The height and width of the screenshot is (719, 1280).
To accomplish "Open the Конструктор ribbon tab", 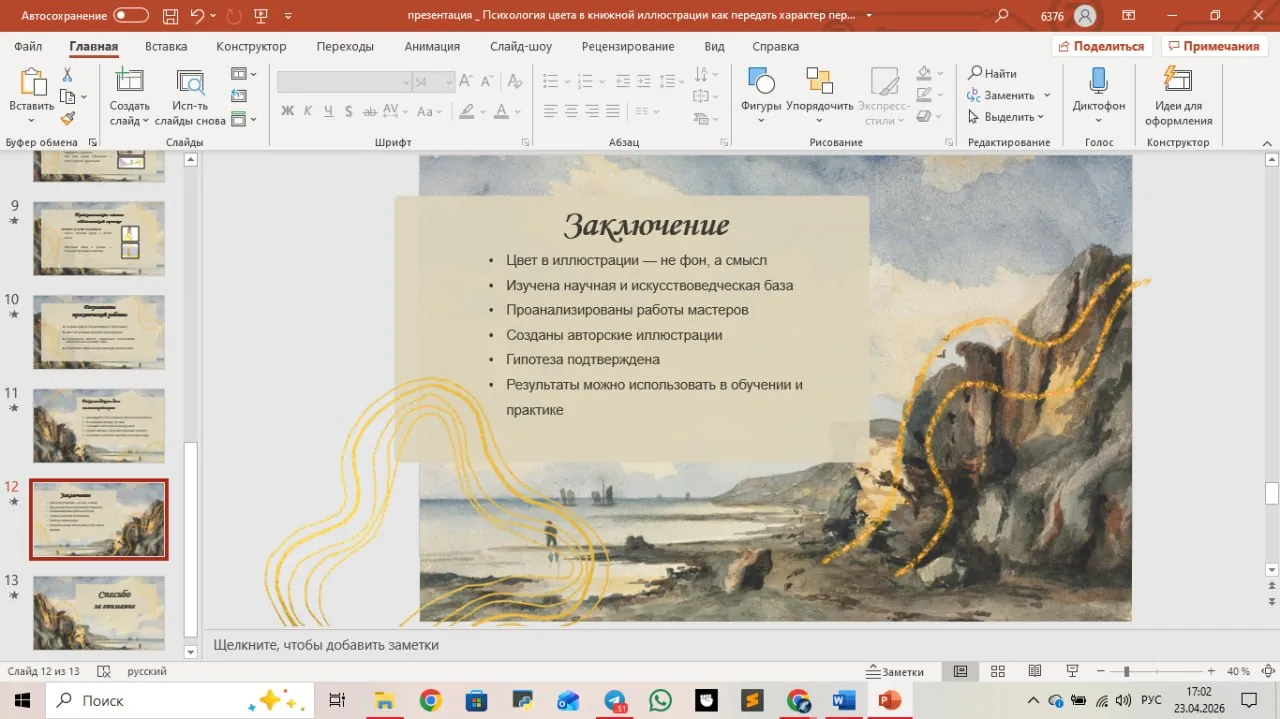I will [251, 46].
